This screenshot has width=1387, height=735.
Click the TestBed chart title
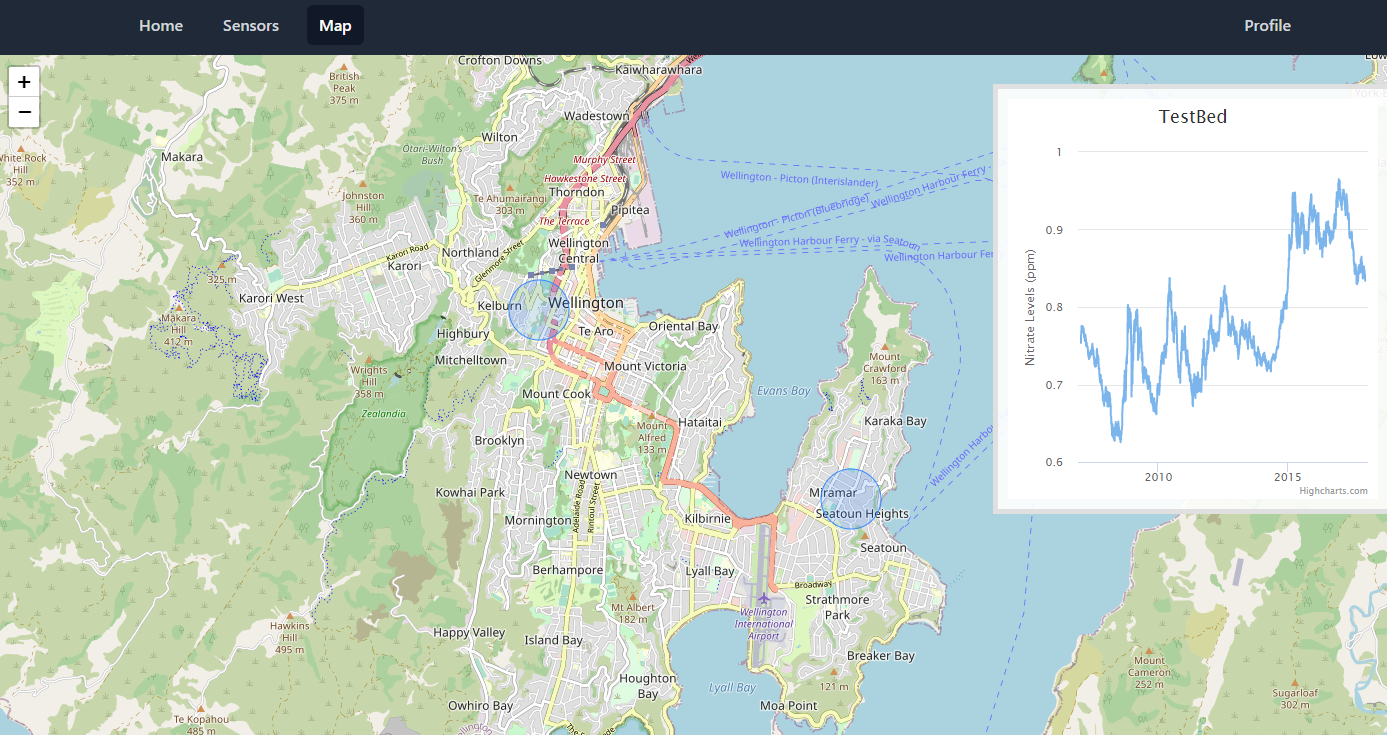click(x=1193, y=117)
